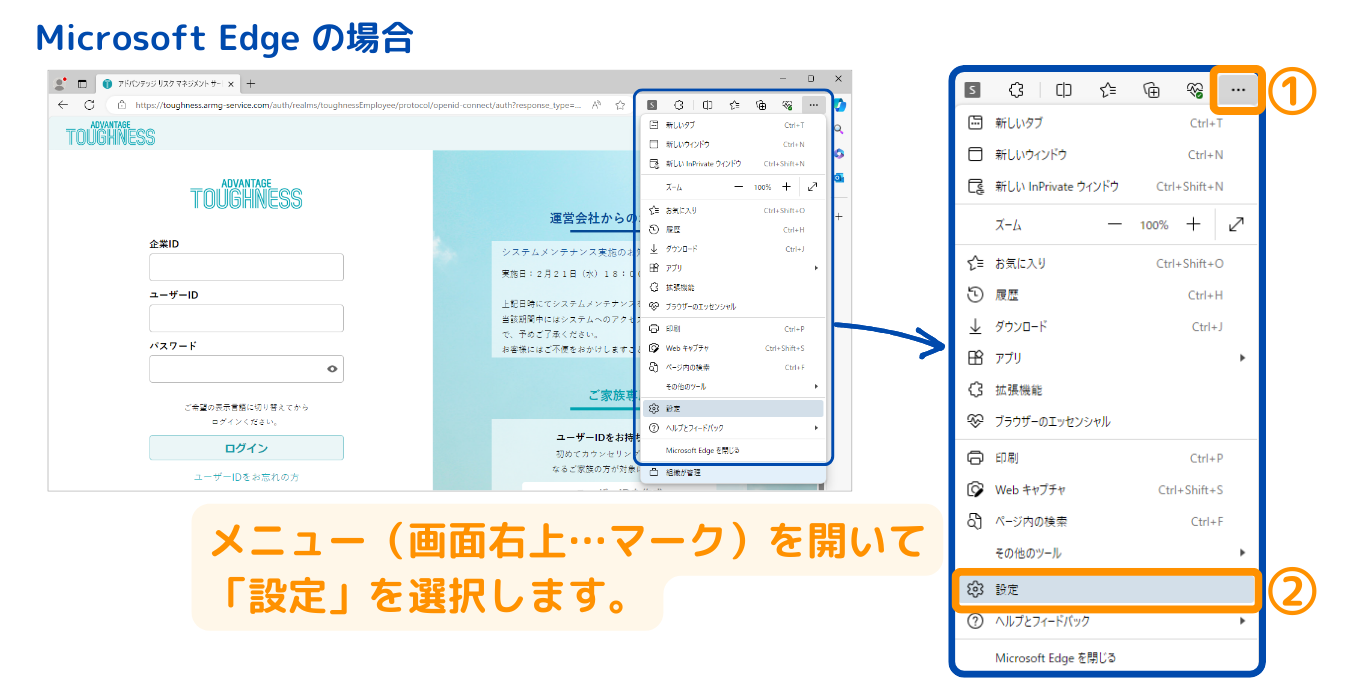Open ブラウザーのエッセンシャル in the enlarged menu
The image size is (1366, 699).
pyautogui.click(x=1106, y=421)
